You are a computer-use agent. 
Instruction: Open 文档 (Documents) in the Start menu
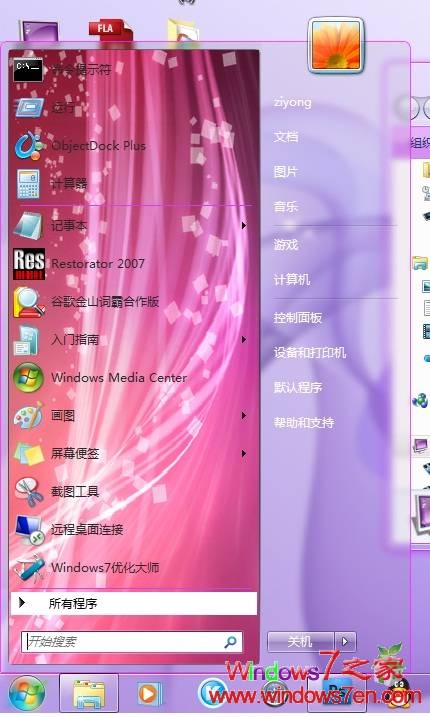(286, 137)
